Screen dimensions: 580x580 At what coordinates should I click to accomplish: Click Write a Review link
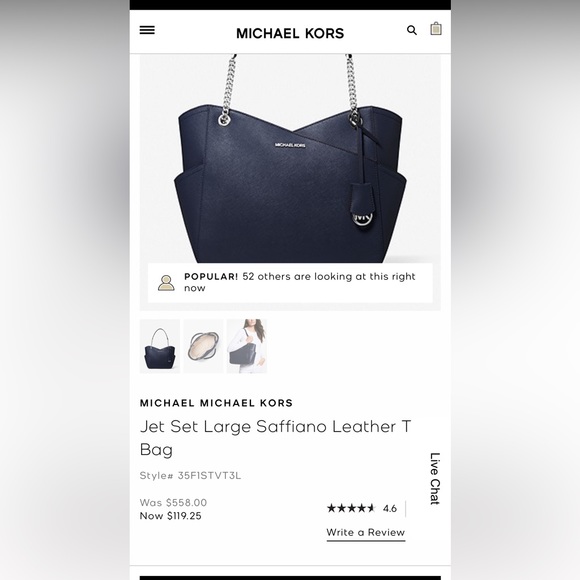(x=365, y=533)
